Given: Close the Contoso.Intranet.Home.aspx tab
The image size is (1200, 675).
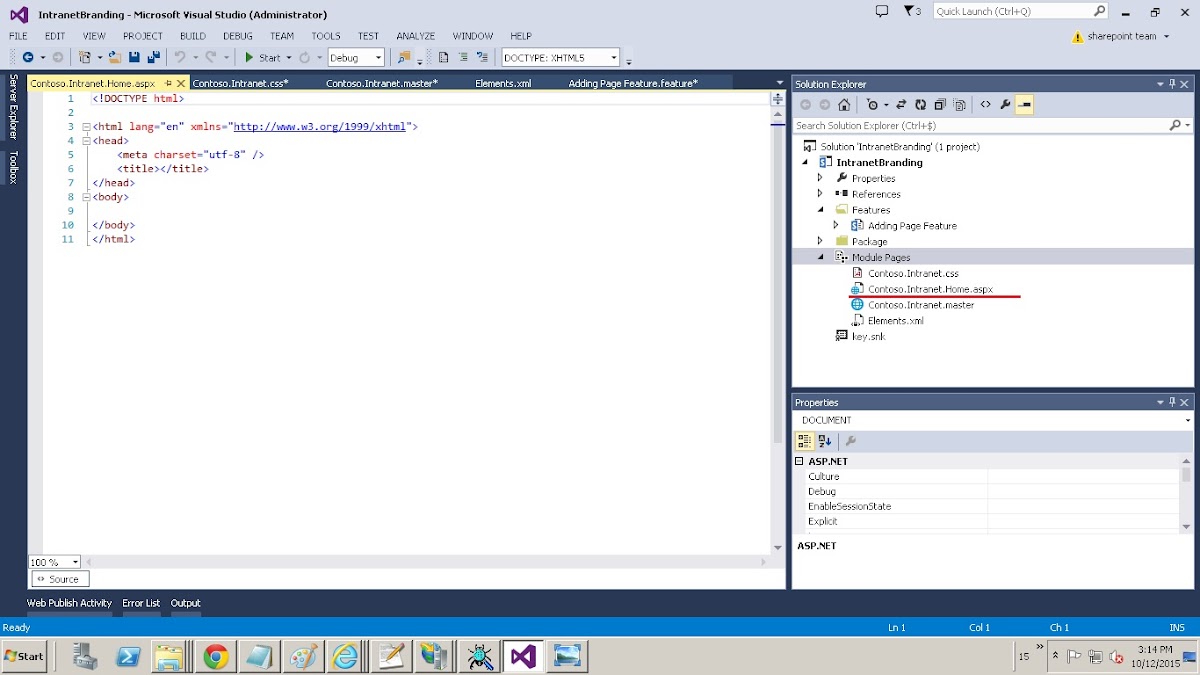Looking at the screenshot, I should click(181, 83).
